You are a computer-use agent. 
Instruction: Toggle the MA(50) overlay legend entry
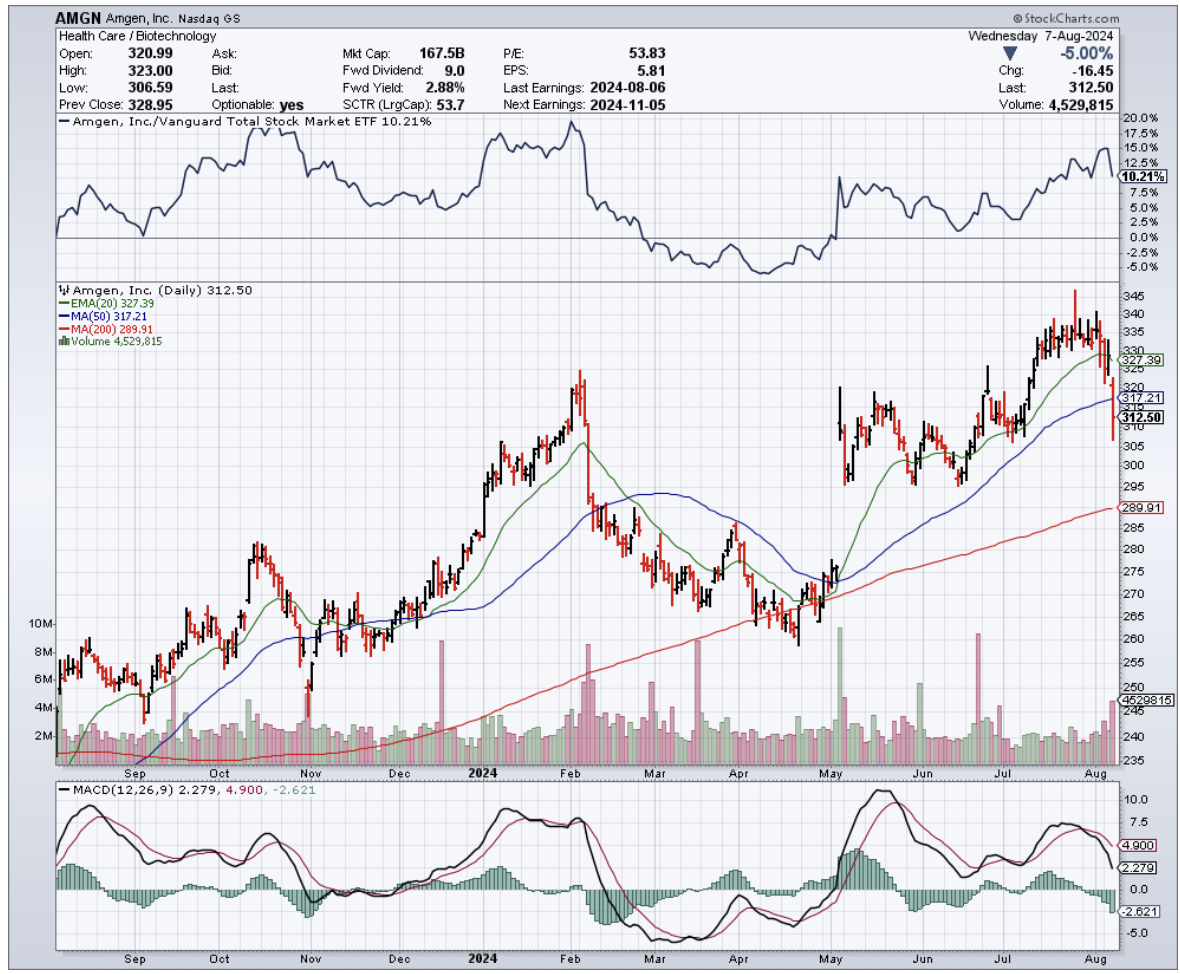pyautogui.click(x=103, y=316)
